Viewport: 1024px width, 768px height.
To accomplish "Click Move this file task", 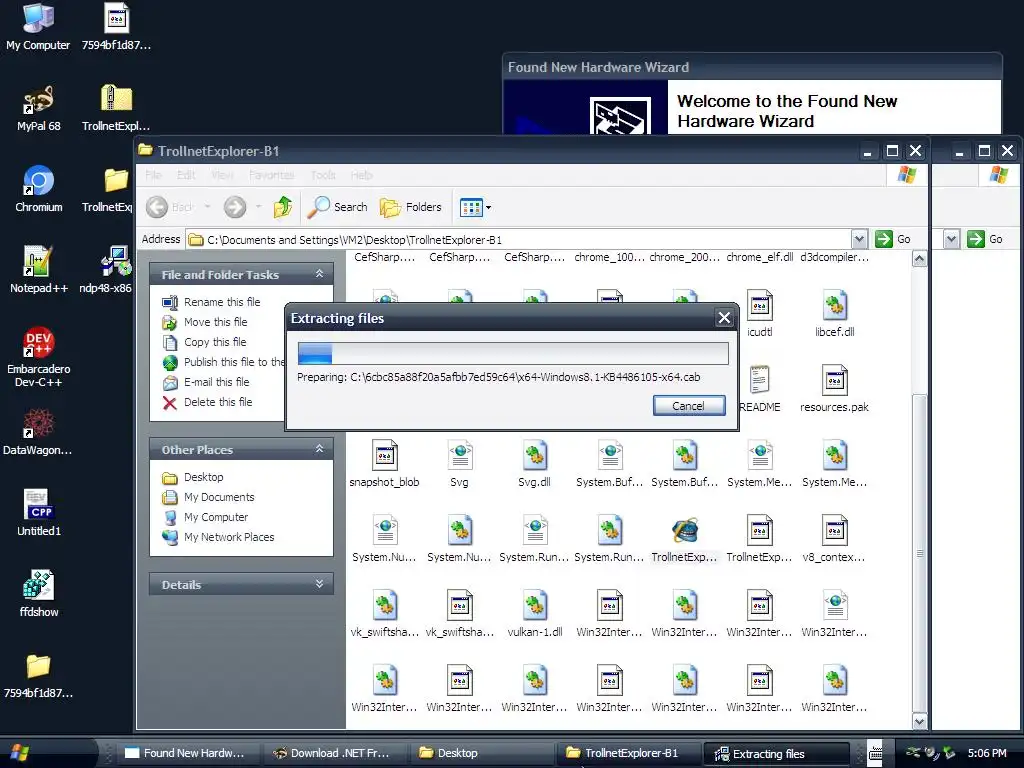I will (x=205, y=322).
